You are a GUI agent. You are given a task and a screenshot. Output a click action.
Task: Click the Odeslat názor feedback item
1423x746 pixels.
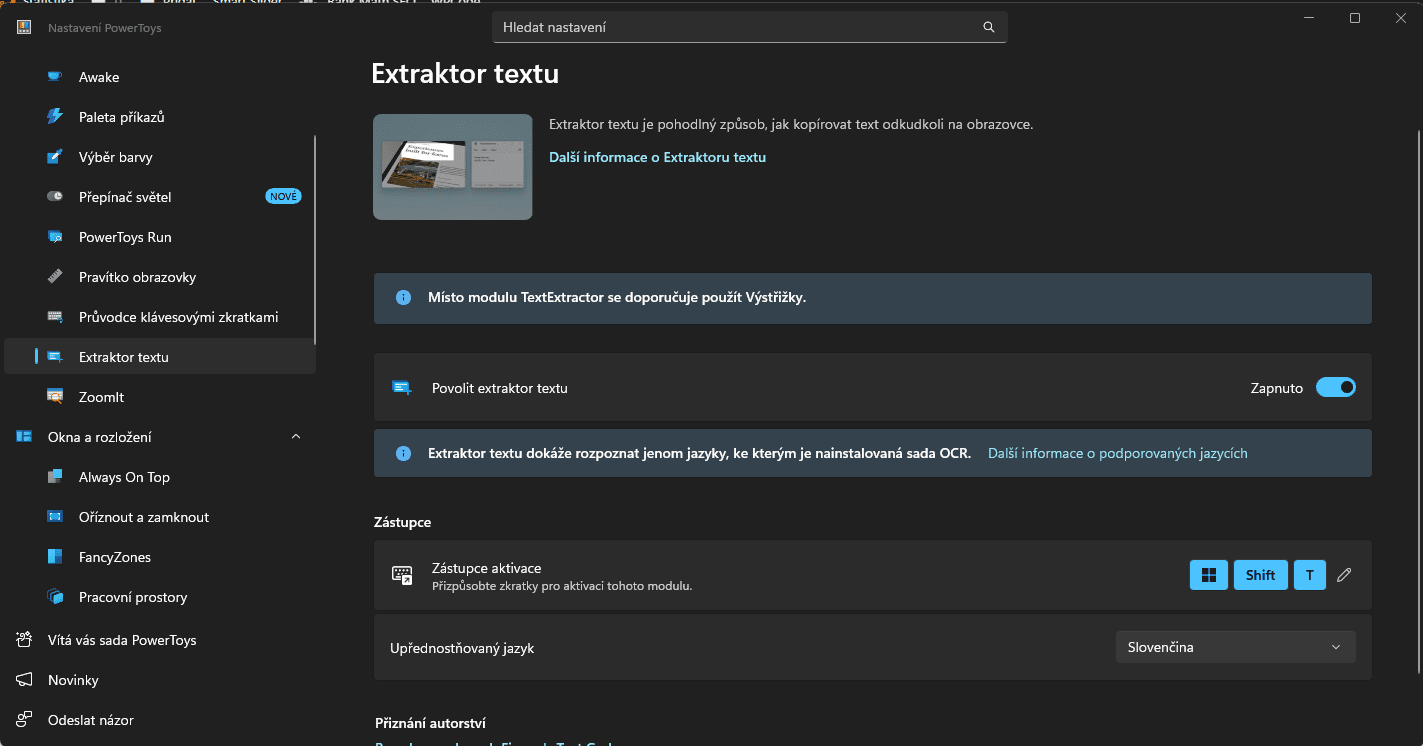click(90, 720)
